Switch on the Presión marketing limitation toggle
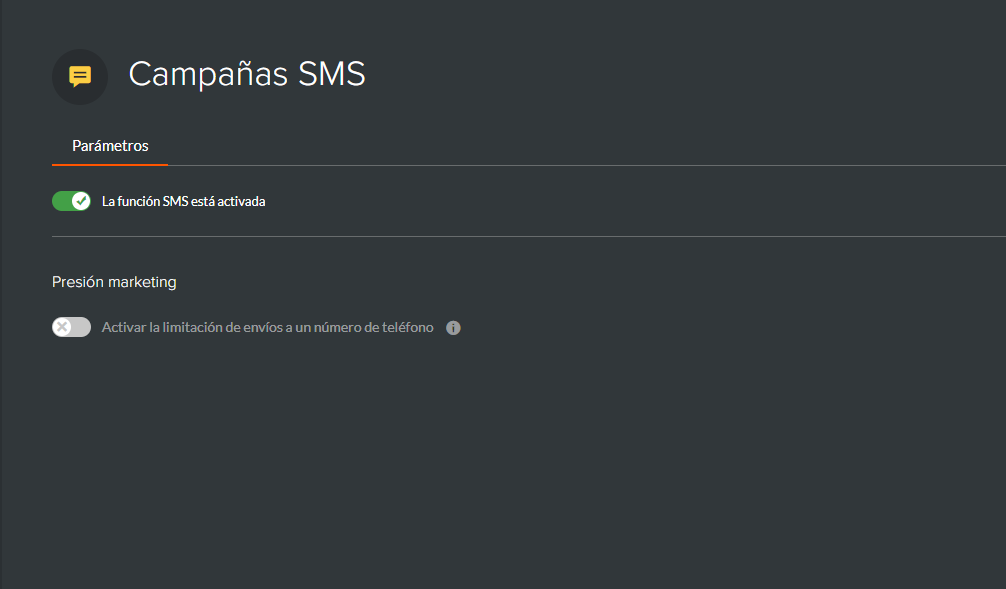The image size is (1006, 589). click(x=71, y=327)
